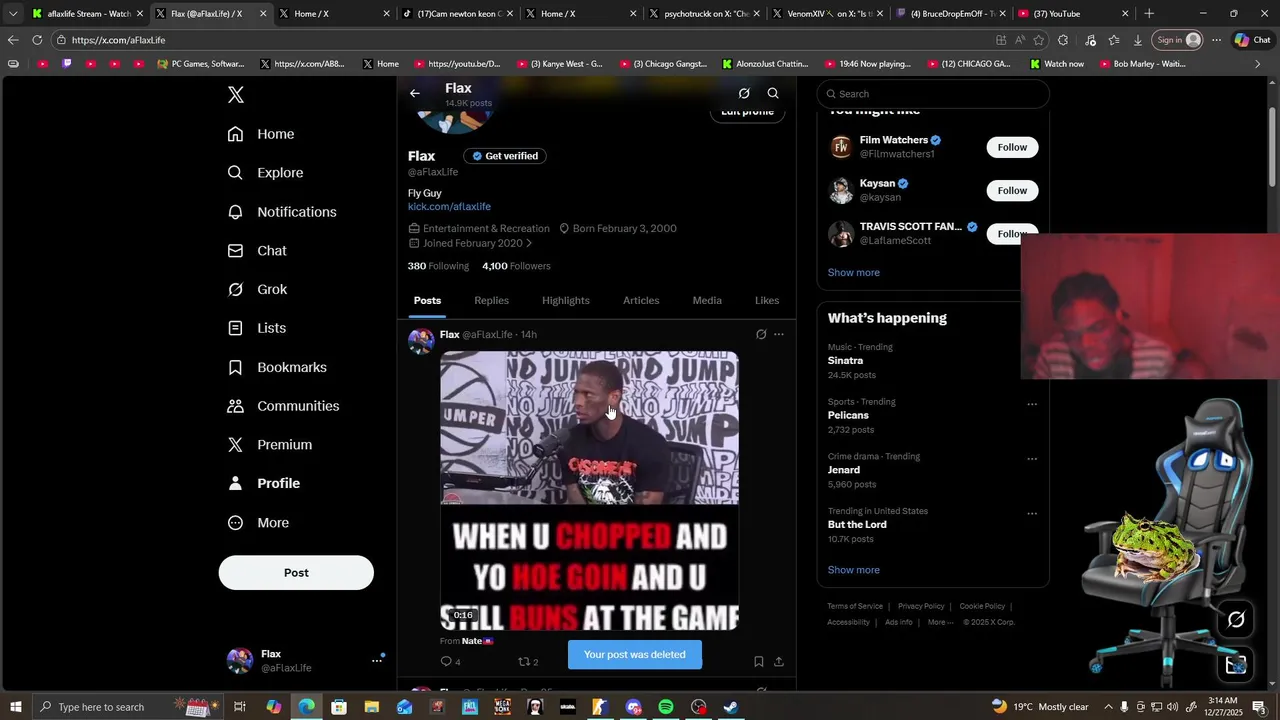Viewport: 1280px width, 720px height.
Task: Click the floating Grok button
Action: 1236,620
